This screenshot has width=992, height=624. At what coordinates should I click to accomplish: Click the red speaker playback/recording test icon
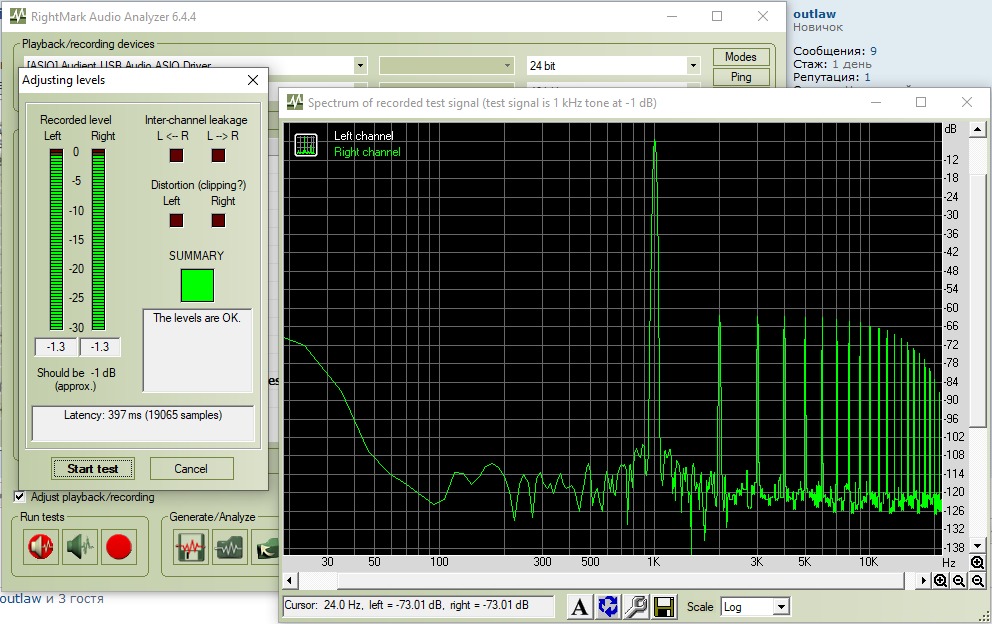point(41,547)
